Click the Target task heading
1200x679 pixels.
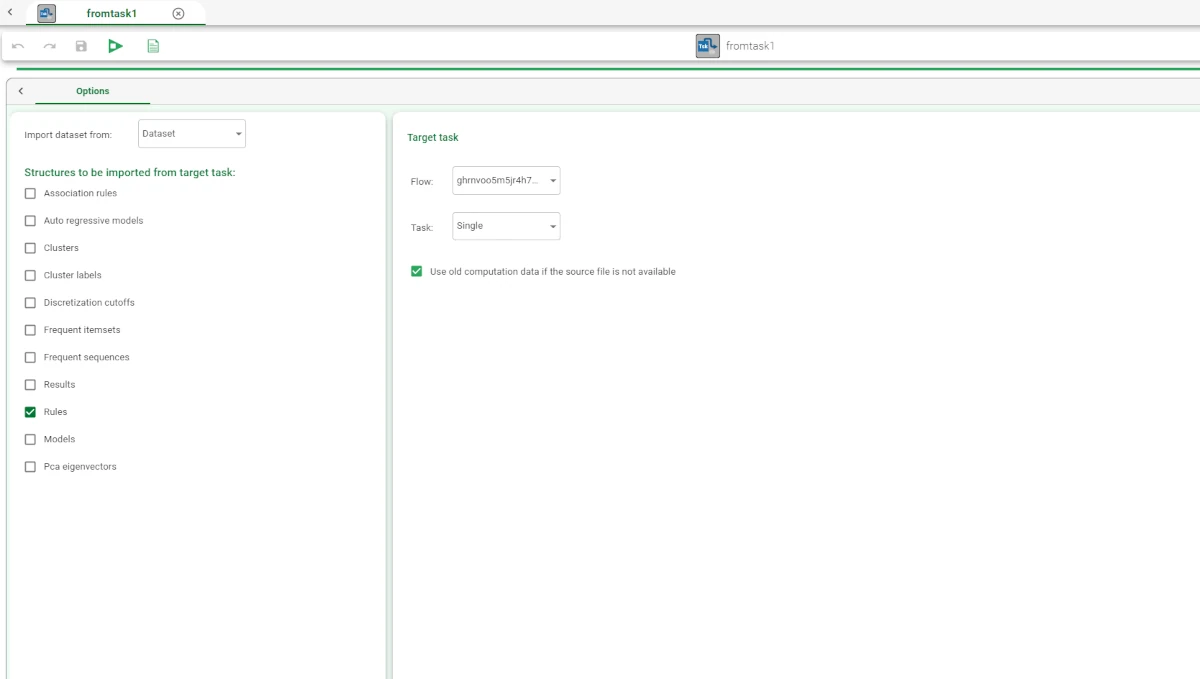(x=433, y=137)
